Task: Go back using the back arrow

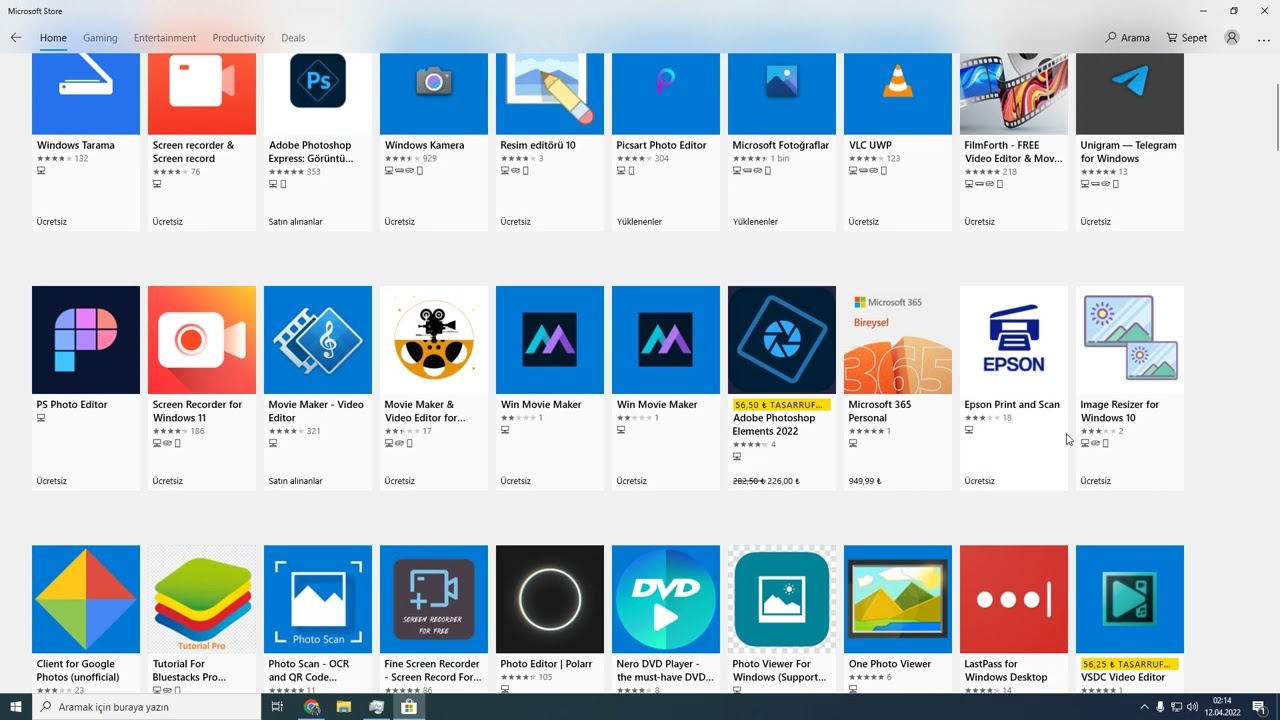Action: coord(16,38)
